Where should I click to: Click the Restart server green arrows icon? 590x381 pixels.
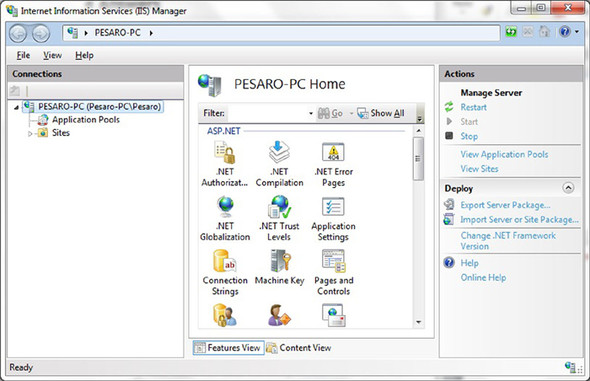tap(449, 107)
